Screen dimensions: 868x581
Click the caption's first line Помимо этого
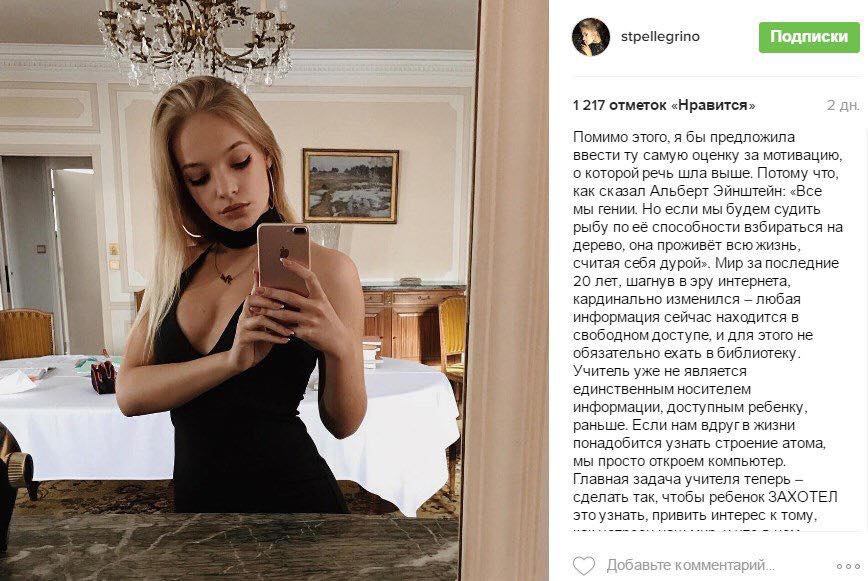click(684, 137)
